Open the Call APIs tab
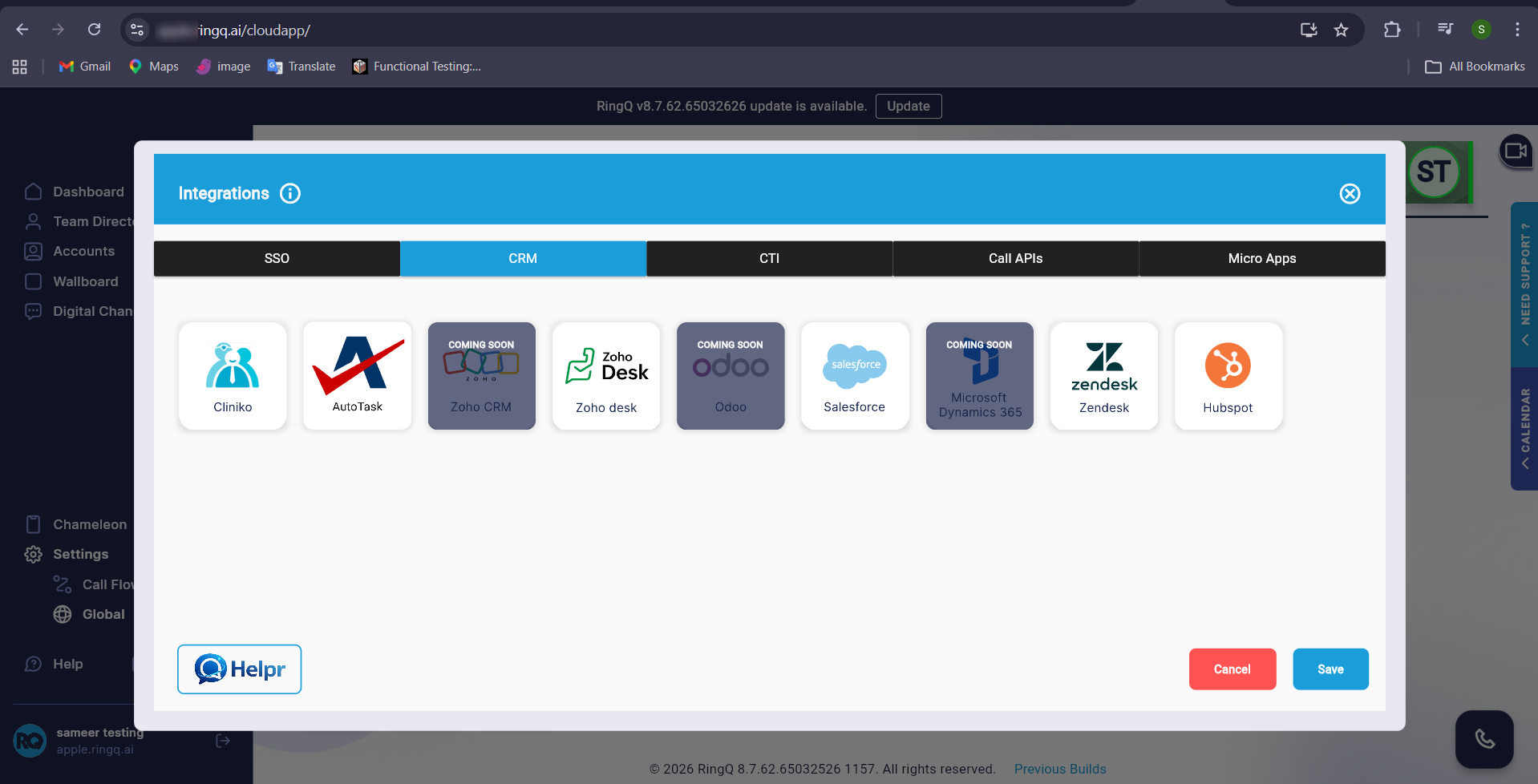The image size is (1538, 784). tap(1016, 259)
